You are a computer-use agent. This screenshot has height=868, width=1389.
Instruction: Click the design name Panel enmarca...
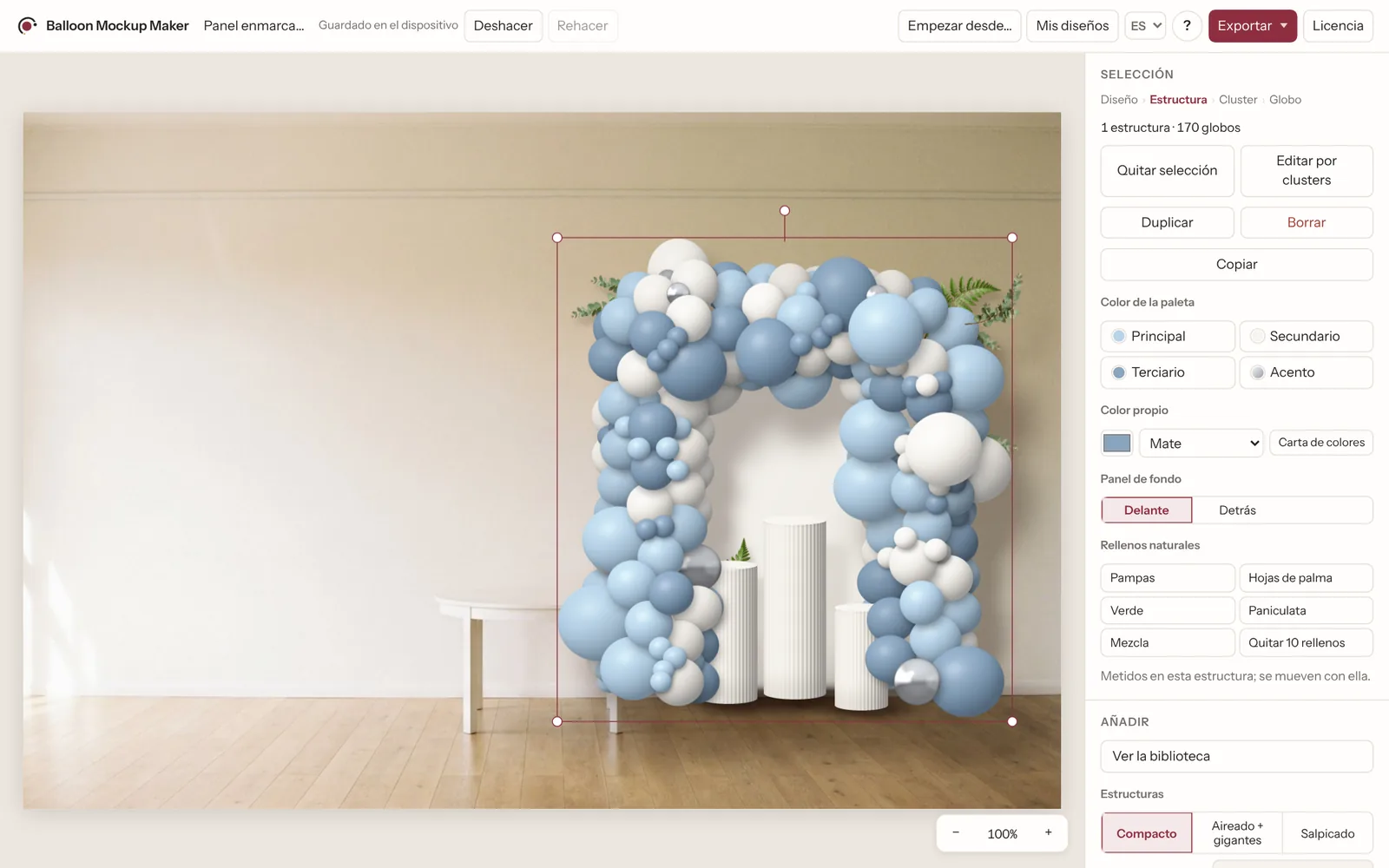(253, 26)
